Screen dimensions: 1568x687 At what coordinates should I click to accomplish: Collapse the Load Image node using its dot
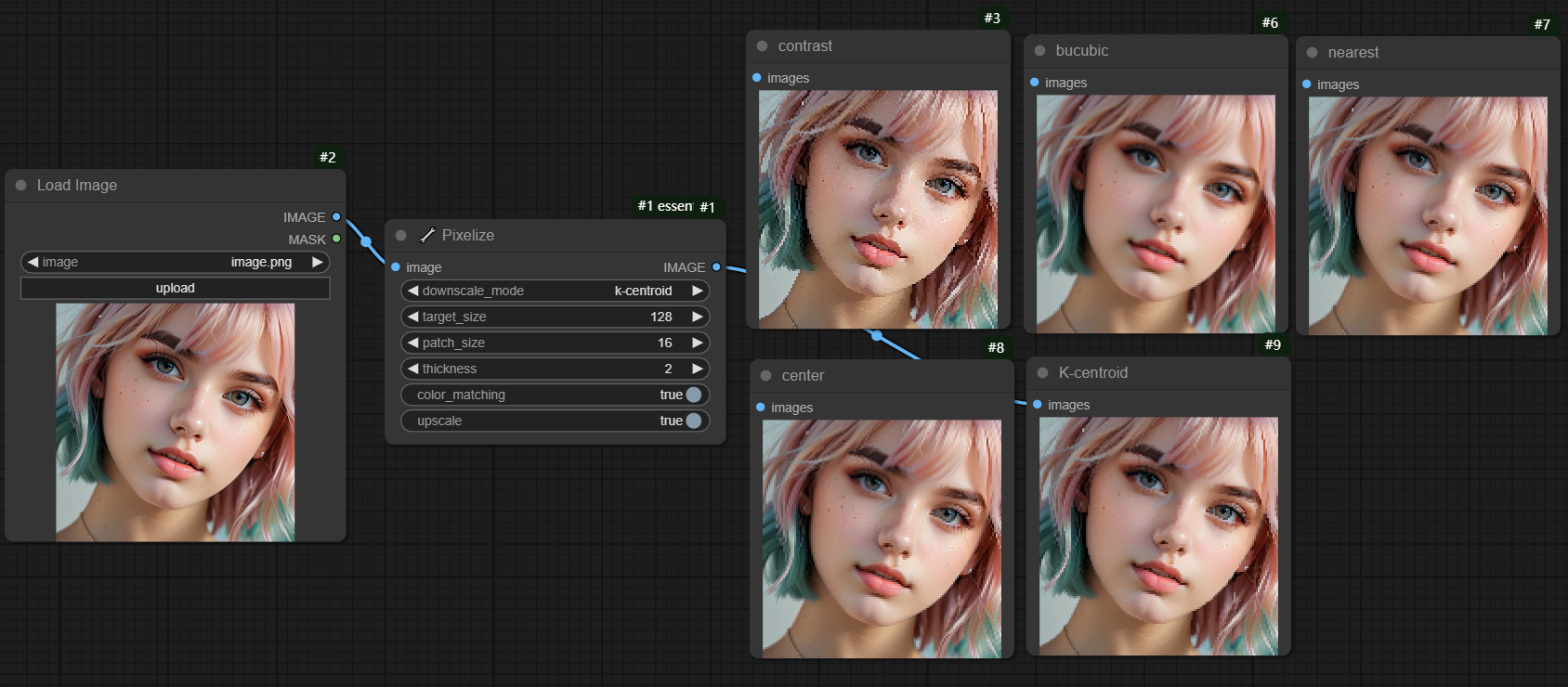click(21, 186)
